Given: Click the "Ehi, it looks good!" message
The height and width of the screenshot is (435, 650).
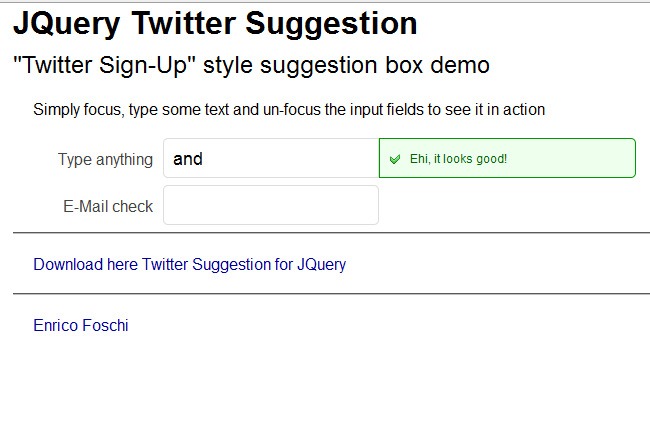Looking at the screenshot, I should click(458, 159).
